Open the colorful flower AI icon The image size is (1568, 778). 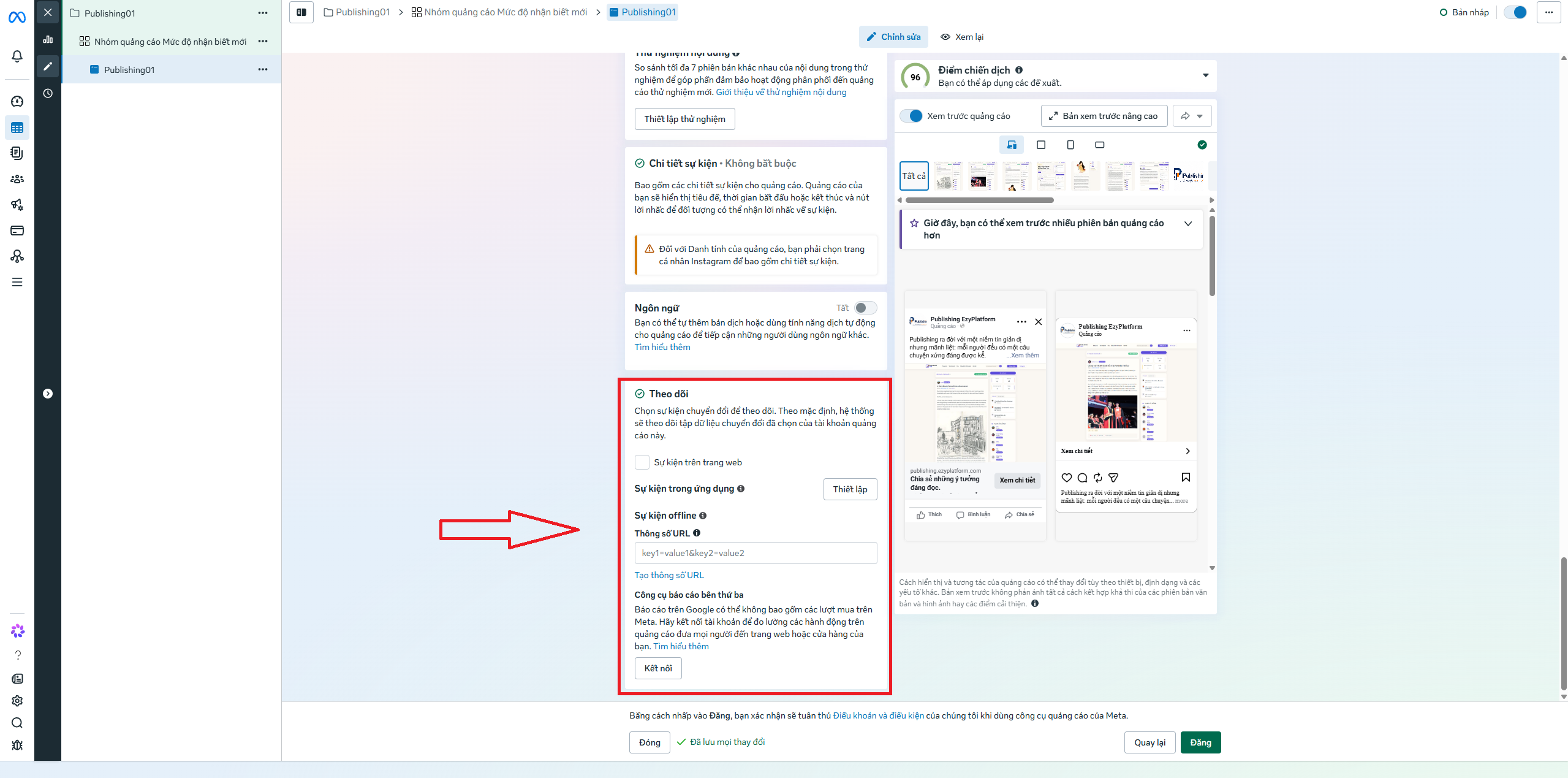[18, 630]
